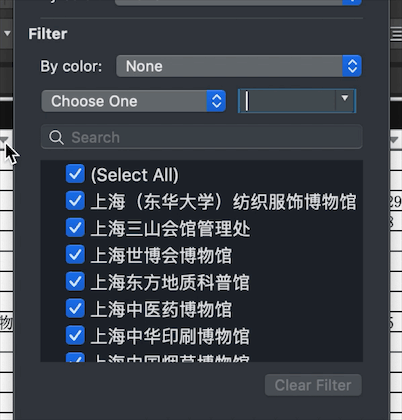Toggle 上海中华印刷博物馆 checkbox
402x420 pixels.
point(75,335)
